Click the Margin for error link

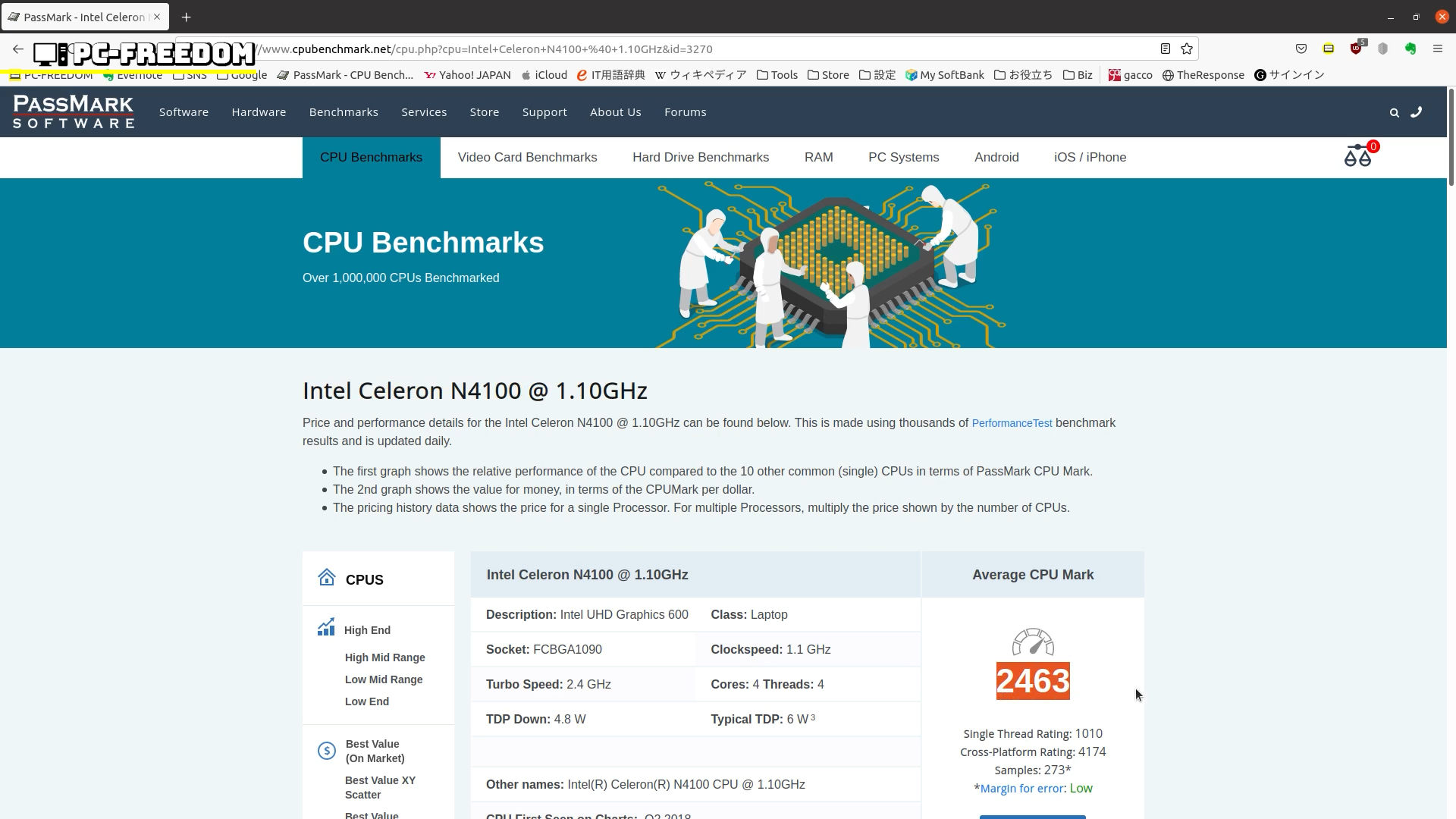pyautogui.click(x=1021, y=789)
